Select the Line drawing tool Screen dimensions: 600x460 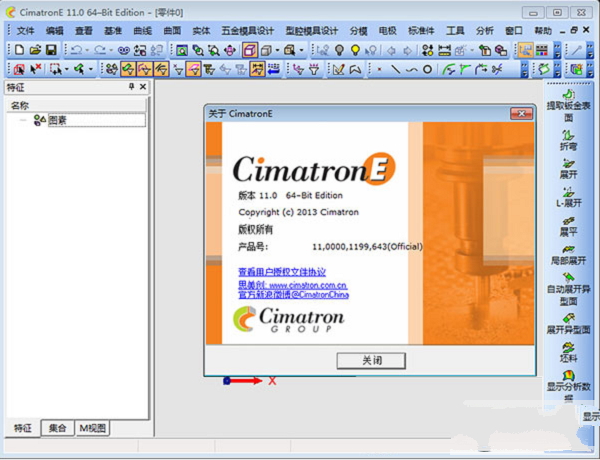(396, 69)
